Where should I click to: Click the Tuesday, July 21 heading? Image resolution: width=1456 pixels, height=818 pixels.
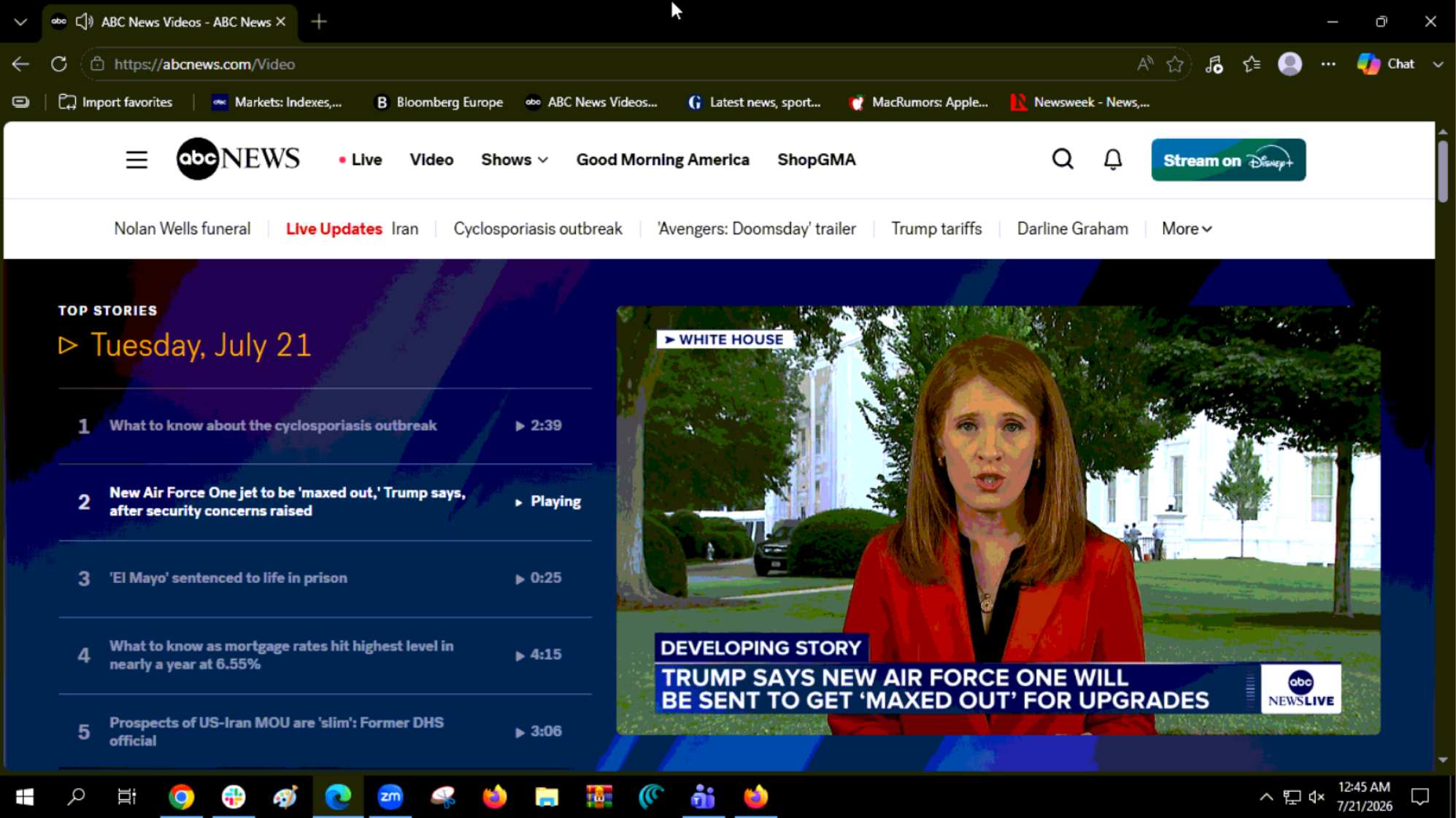201,345
